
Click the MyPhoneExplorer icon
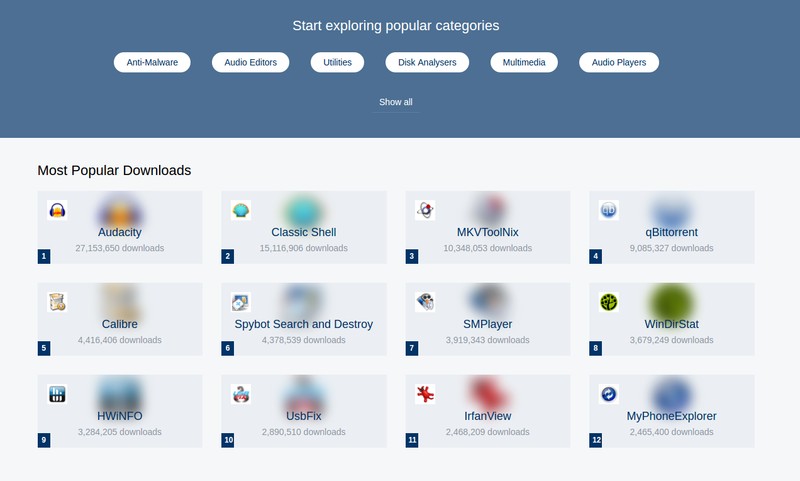(x=609, y=394)
